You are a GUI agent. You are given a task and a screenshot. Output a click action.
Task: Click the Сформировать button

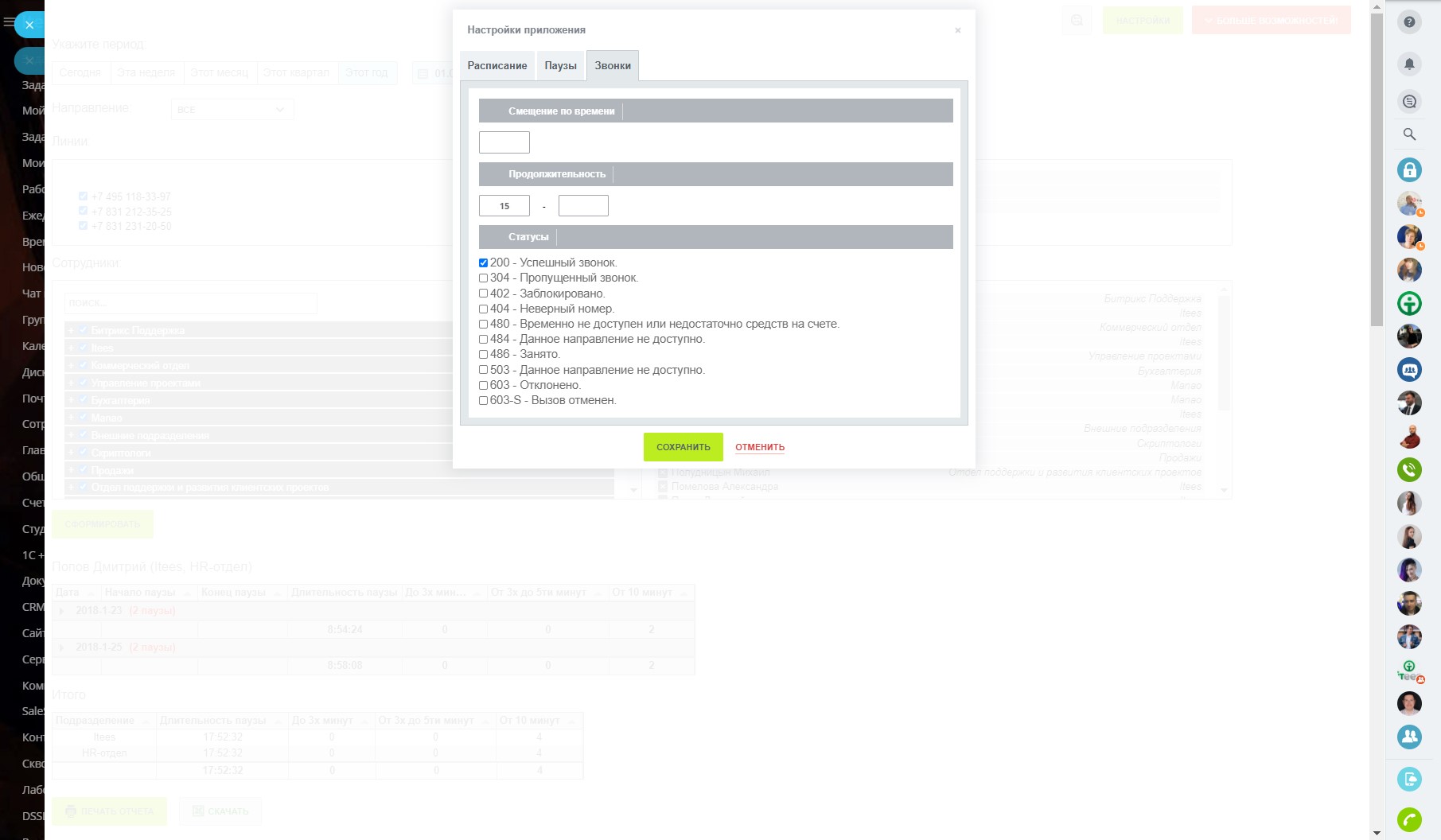[x=103, y=524]
